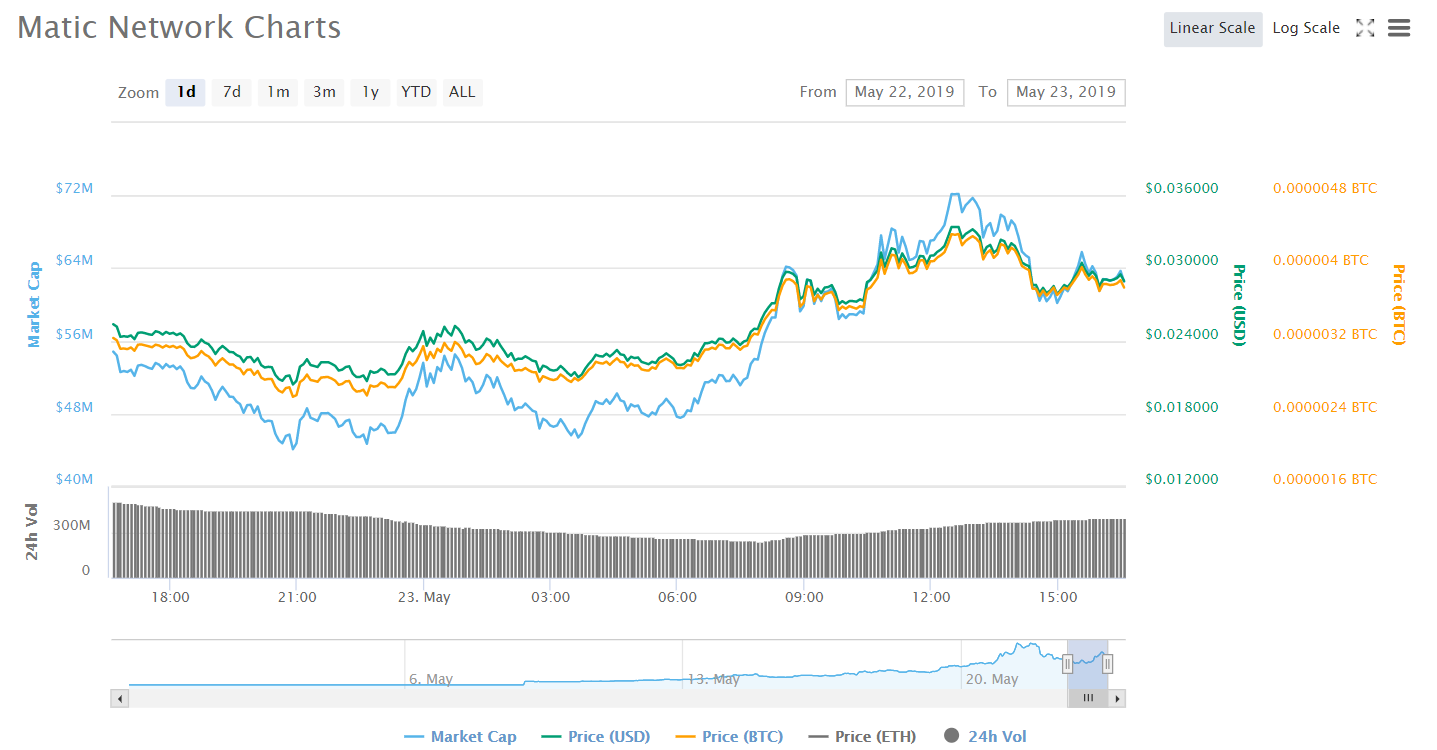Click the vertical Market Cap axis title
Image resolution: width=1437 pixels, height=750 pixels.
tap(35, 305)
